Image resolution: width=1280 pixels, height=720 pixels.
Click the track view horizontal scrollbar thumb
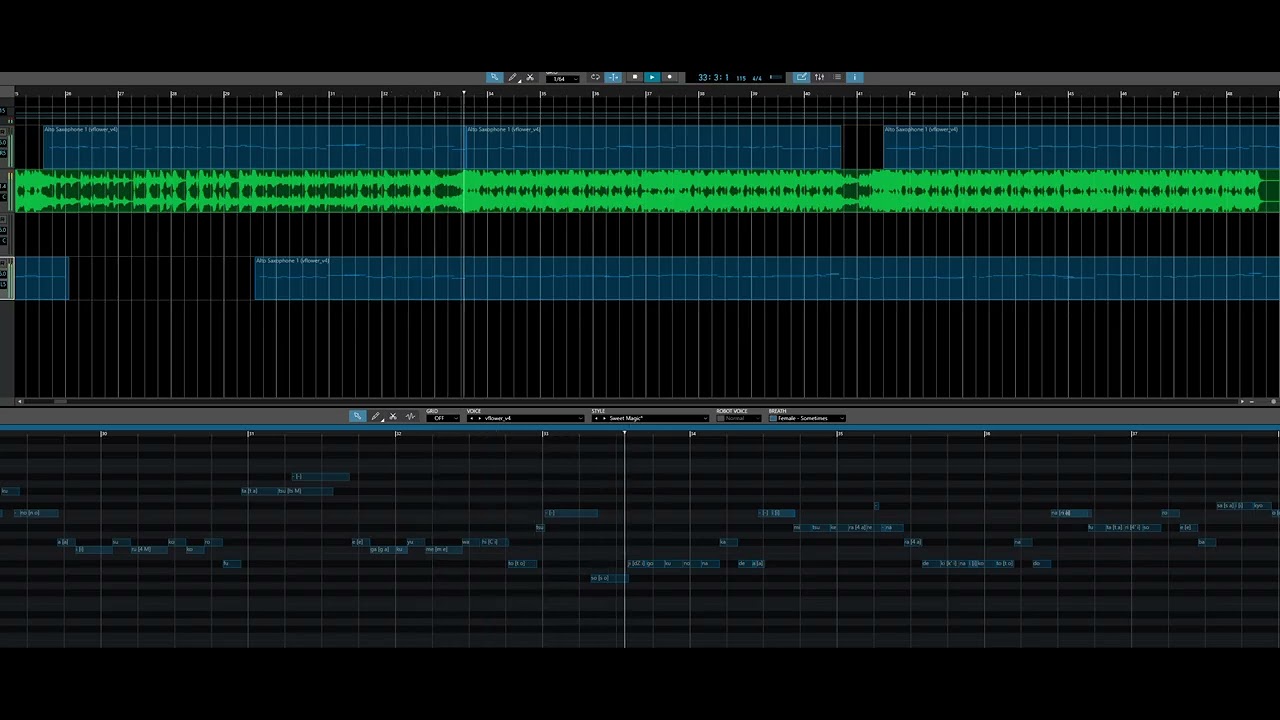click(x=60, y=401)
